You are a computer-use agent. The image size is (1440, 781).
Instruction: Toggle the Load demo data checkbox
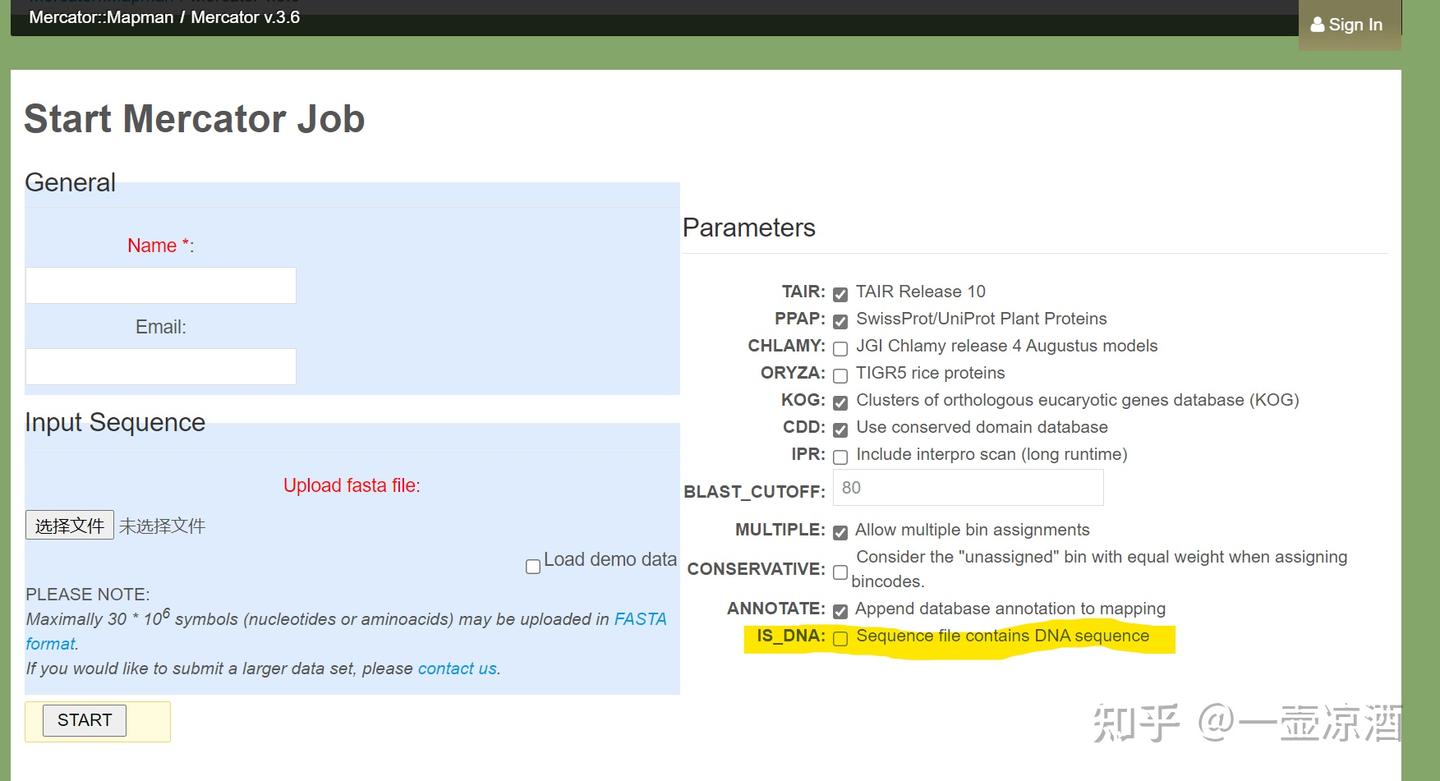[x=532, y=565]
